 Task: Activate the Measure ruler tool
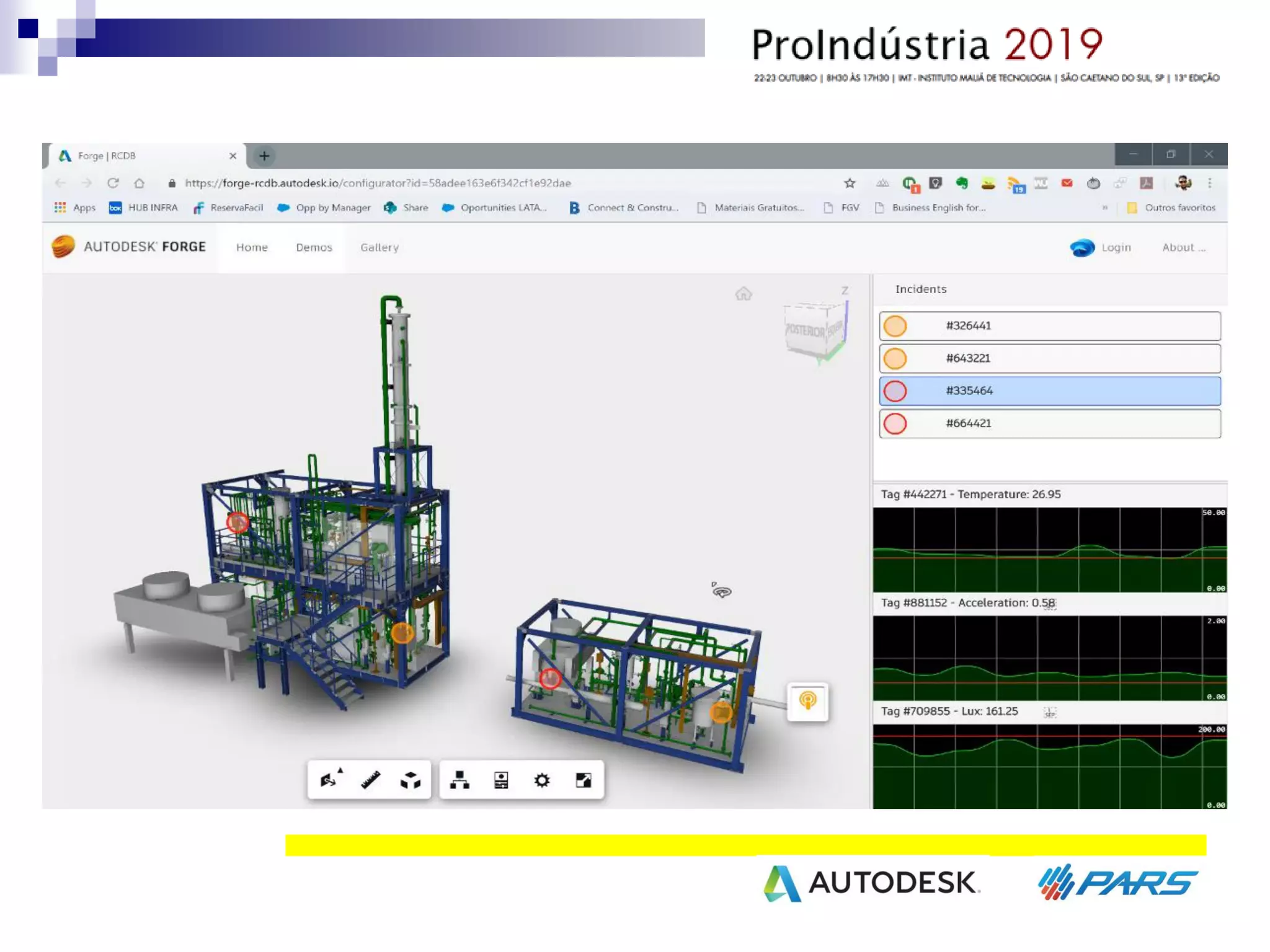pos(370,780)
